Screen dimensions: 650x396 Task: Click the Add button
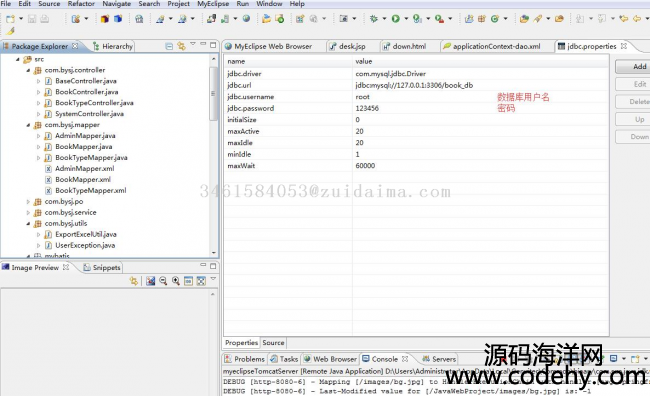[634, 66]
